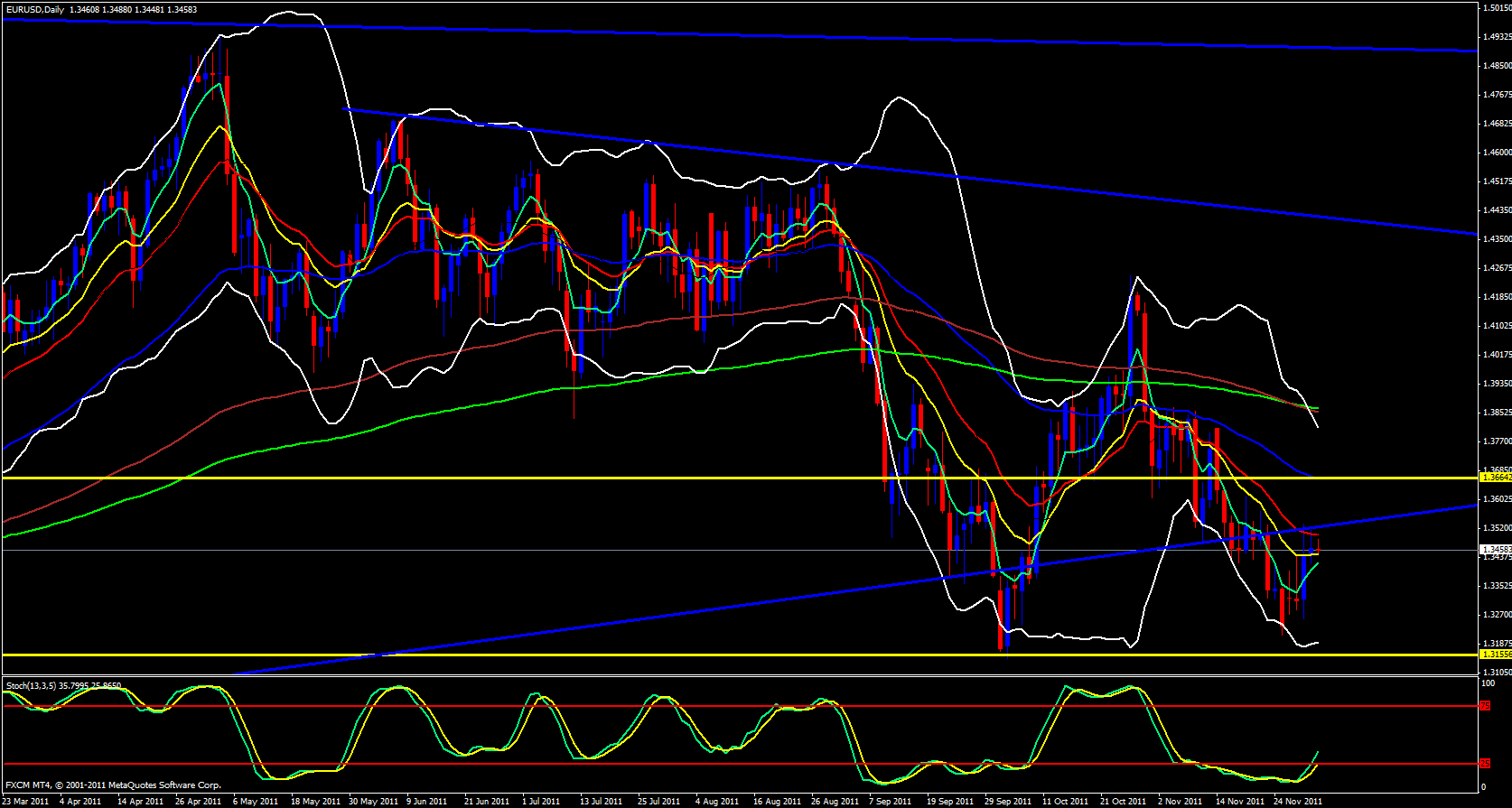
Task: Click the 23 Mar 2011 date label
Action: [26, 801]
